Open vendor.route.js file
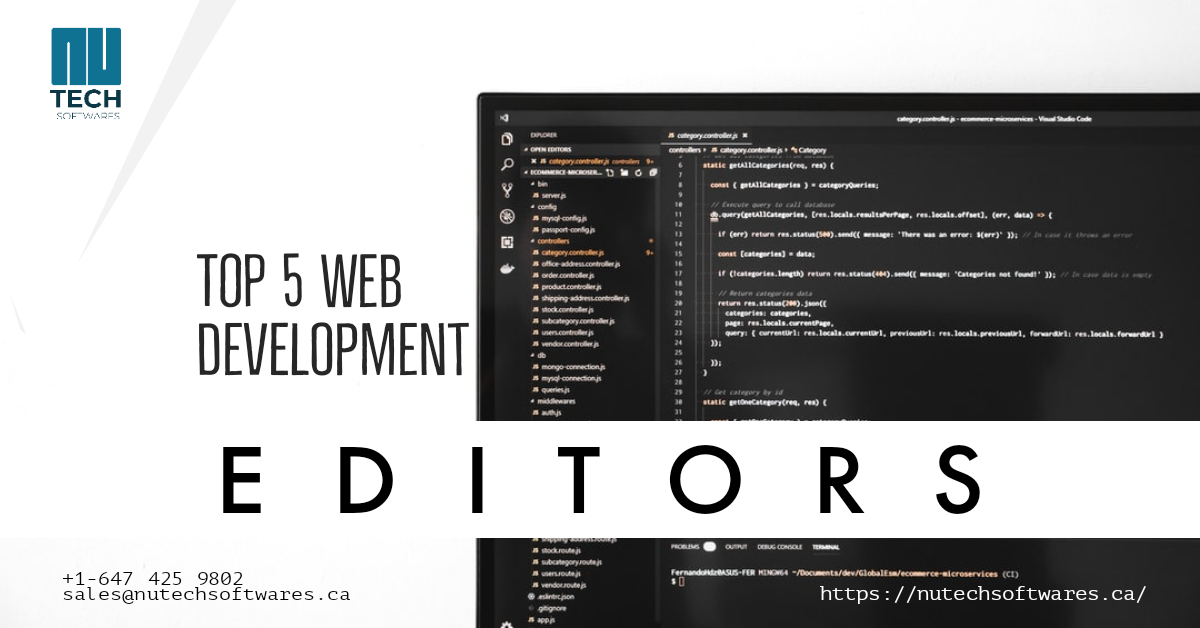The height and width of the screenshot is (628, 1200). [558, 585]
